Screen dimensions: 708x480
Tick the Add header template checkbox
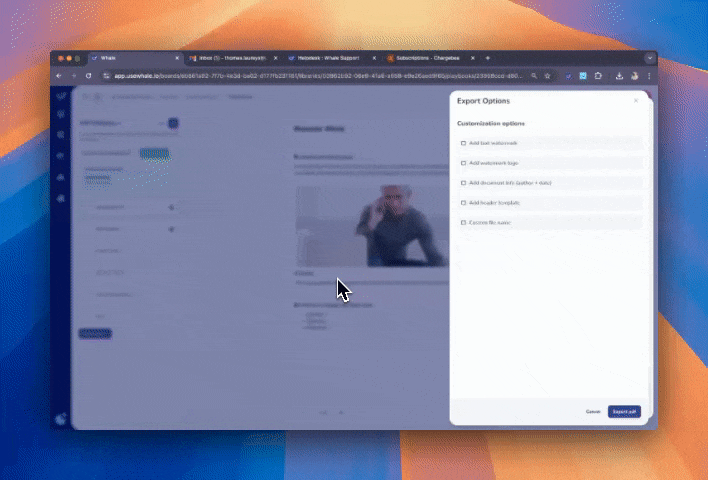463,203
